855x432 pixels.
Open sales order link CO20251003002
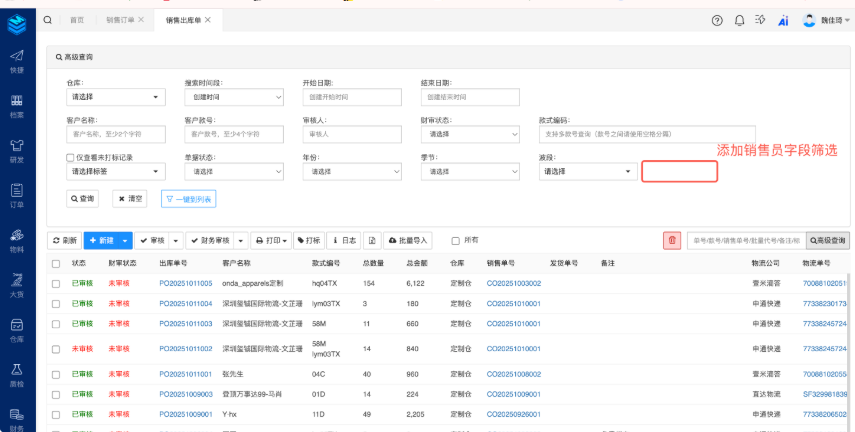(x=514, y=283)
